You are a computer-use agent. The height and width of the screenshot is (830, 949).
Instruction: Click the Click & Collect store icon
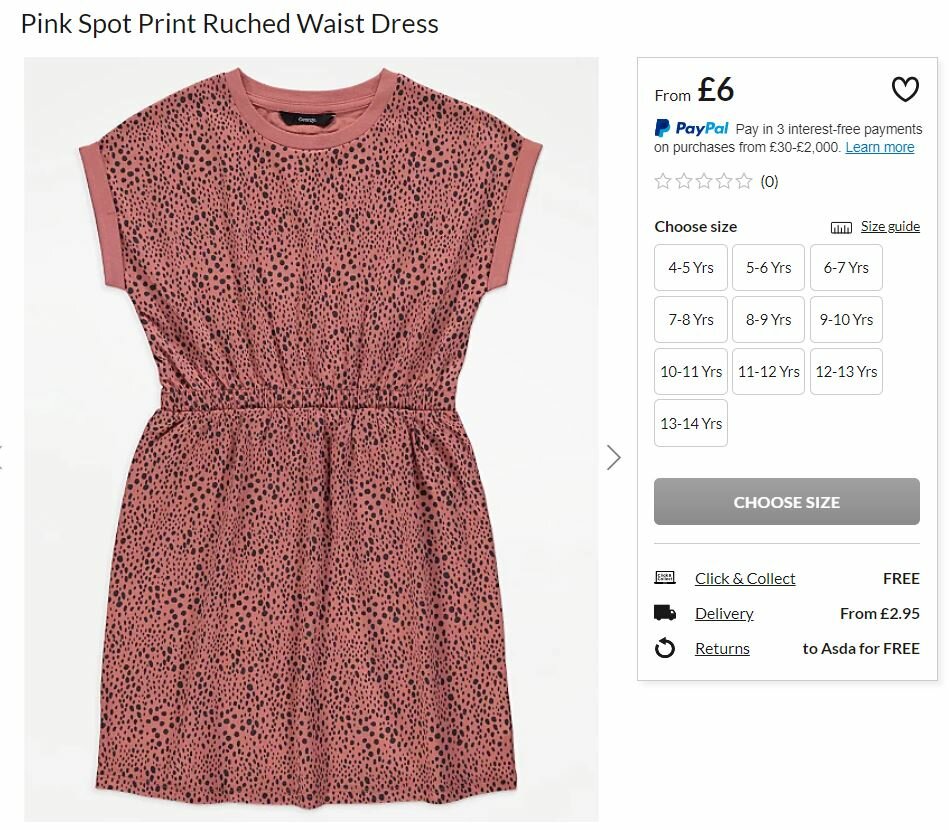(665, 578)
